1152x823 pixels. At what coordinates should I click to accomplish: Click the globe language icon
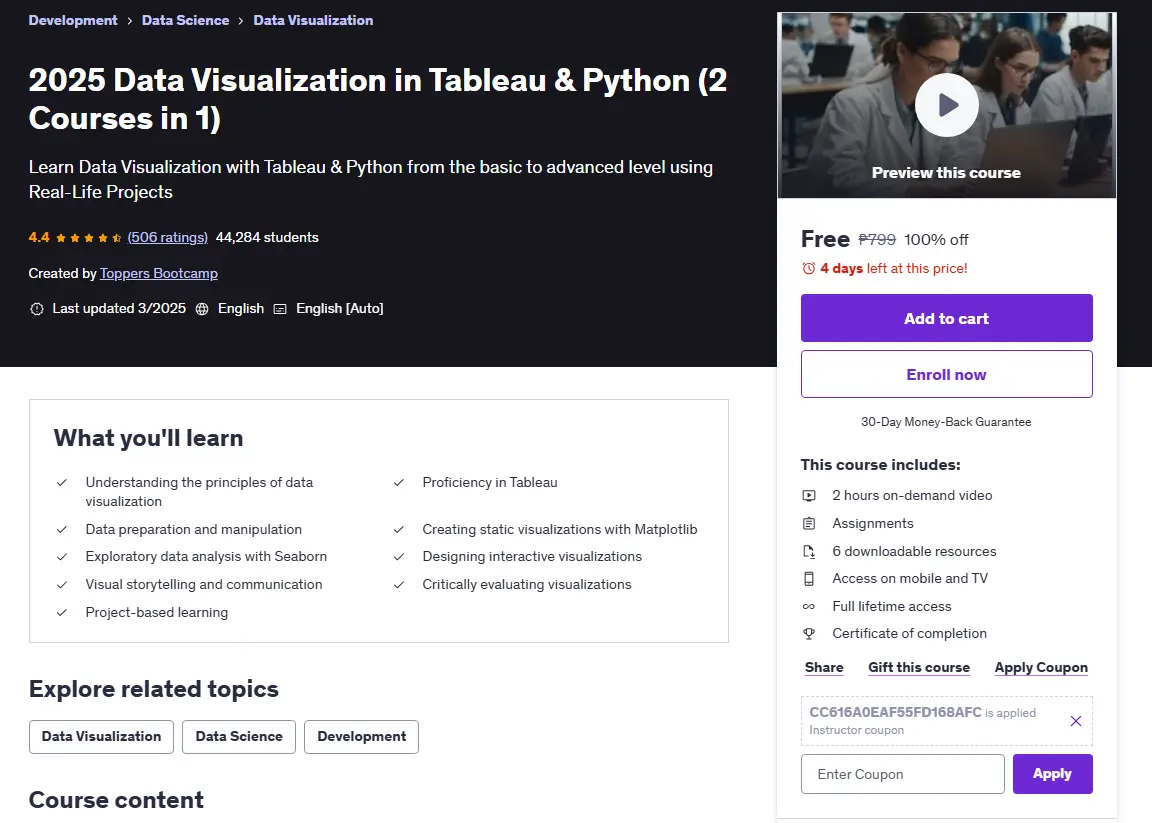point(202,309)
